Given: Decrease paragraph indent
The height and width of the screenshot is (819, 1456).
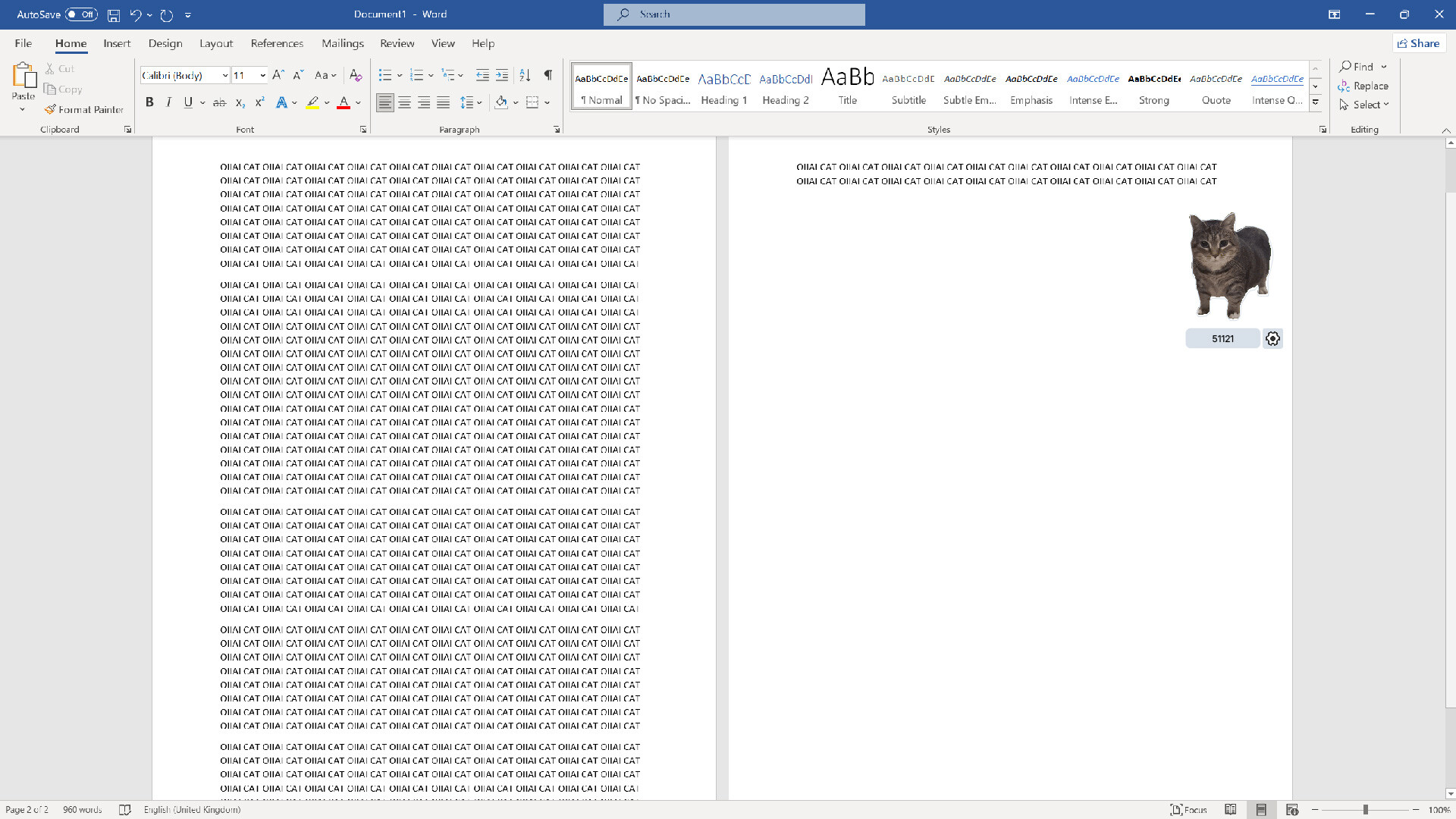Looking at the screenshot, I should [x=482, y=75].
